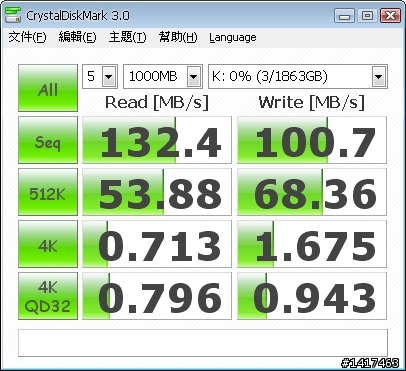Open the Language menu
406x371 pixels.
(x=233, y=37)
